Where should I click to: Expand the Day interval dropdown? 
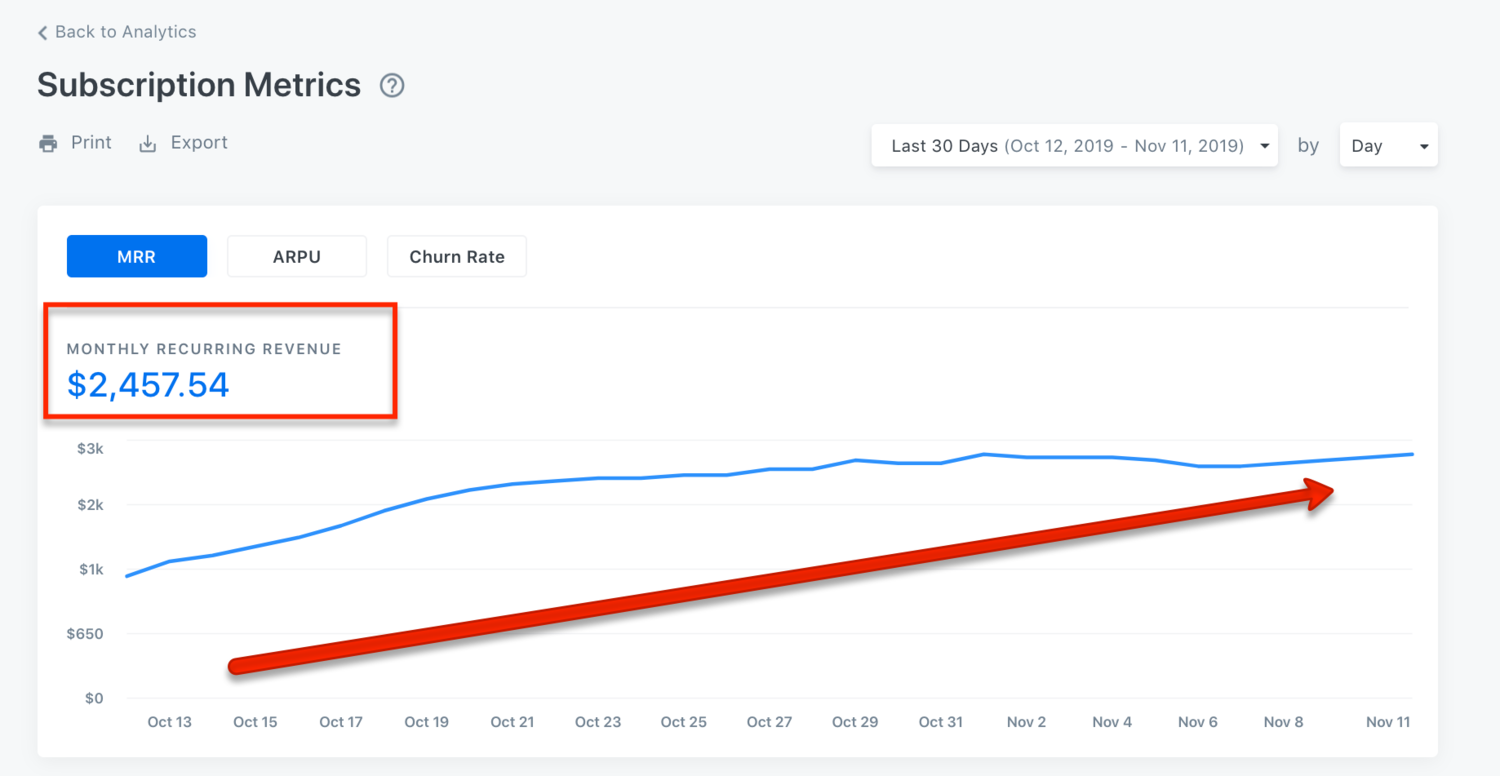pyautogui.click(x=1387, y=146)
